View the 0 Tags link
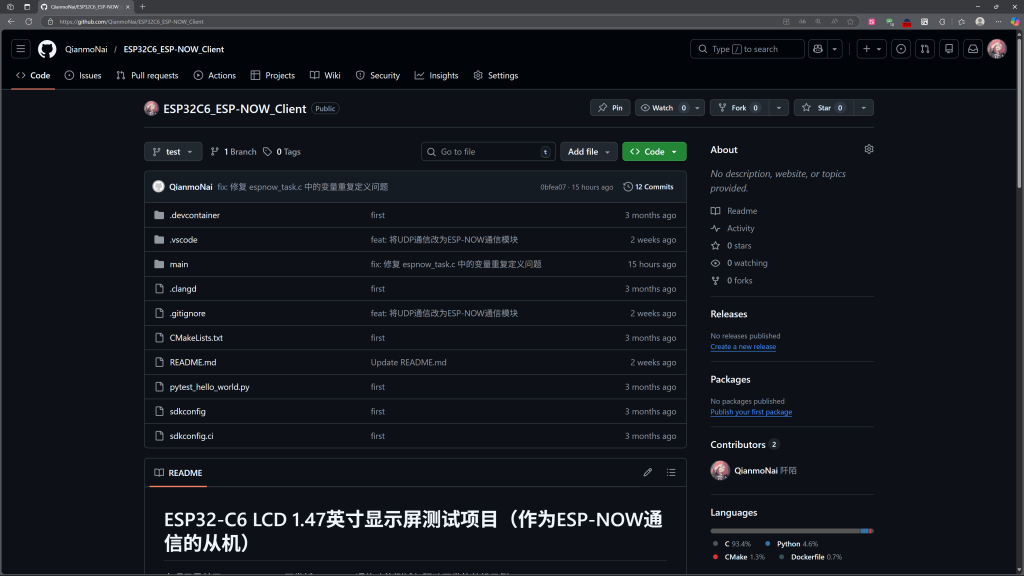1024x576 pixels. (282, 152)
